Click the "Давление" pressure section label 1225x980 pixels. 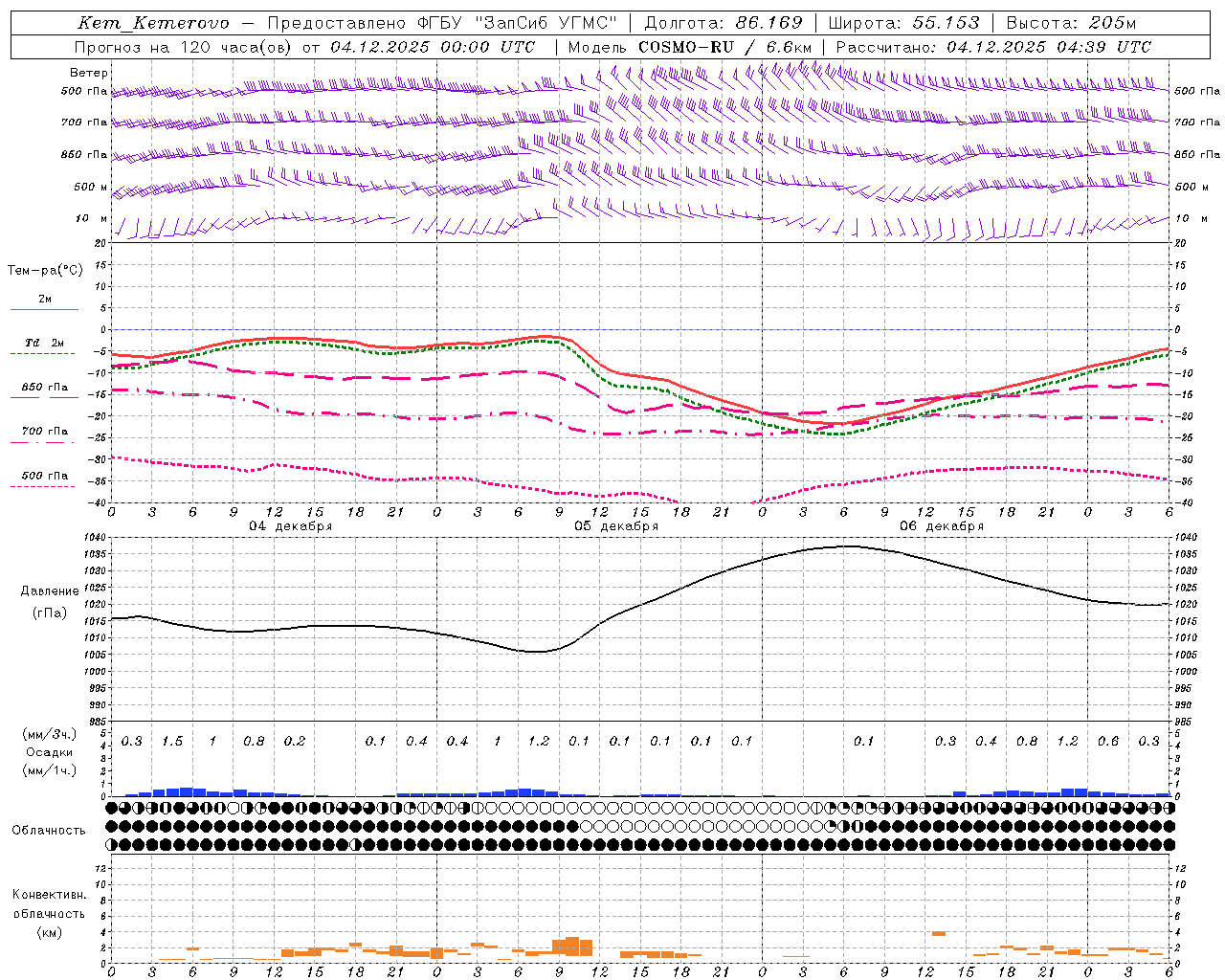[50, 591]
